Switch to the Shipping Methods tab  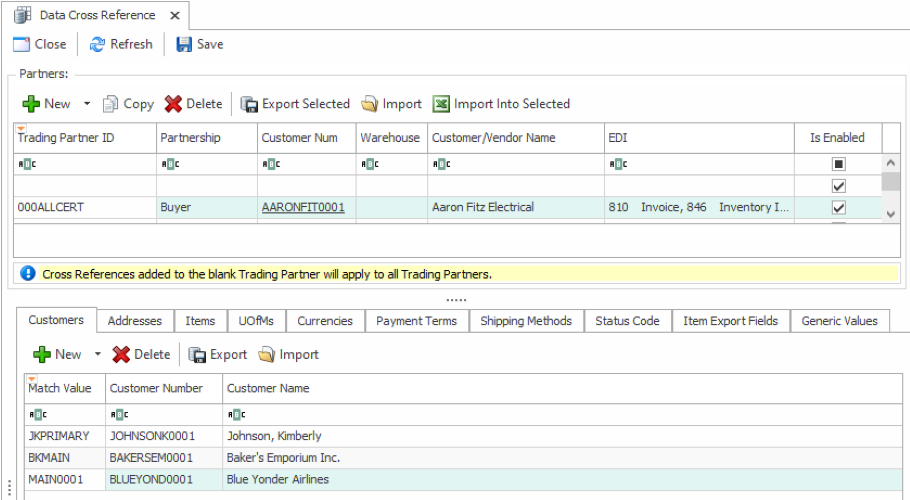point(526,321)
